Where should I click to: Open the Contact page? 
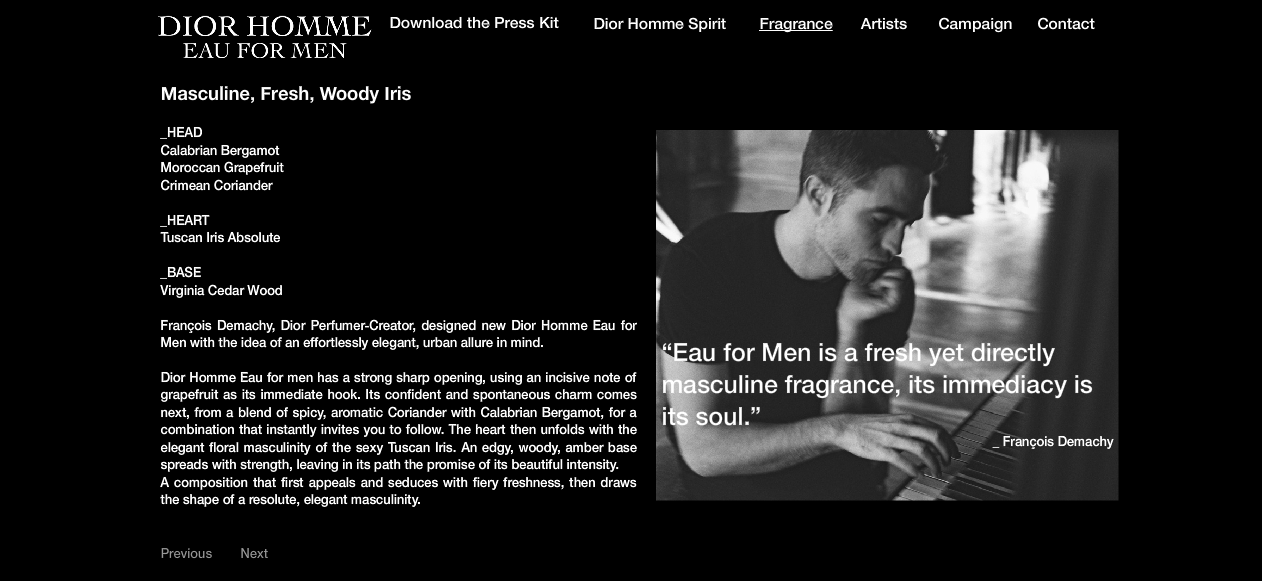1066,24
